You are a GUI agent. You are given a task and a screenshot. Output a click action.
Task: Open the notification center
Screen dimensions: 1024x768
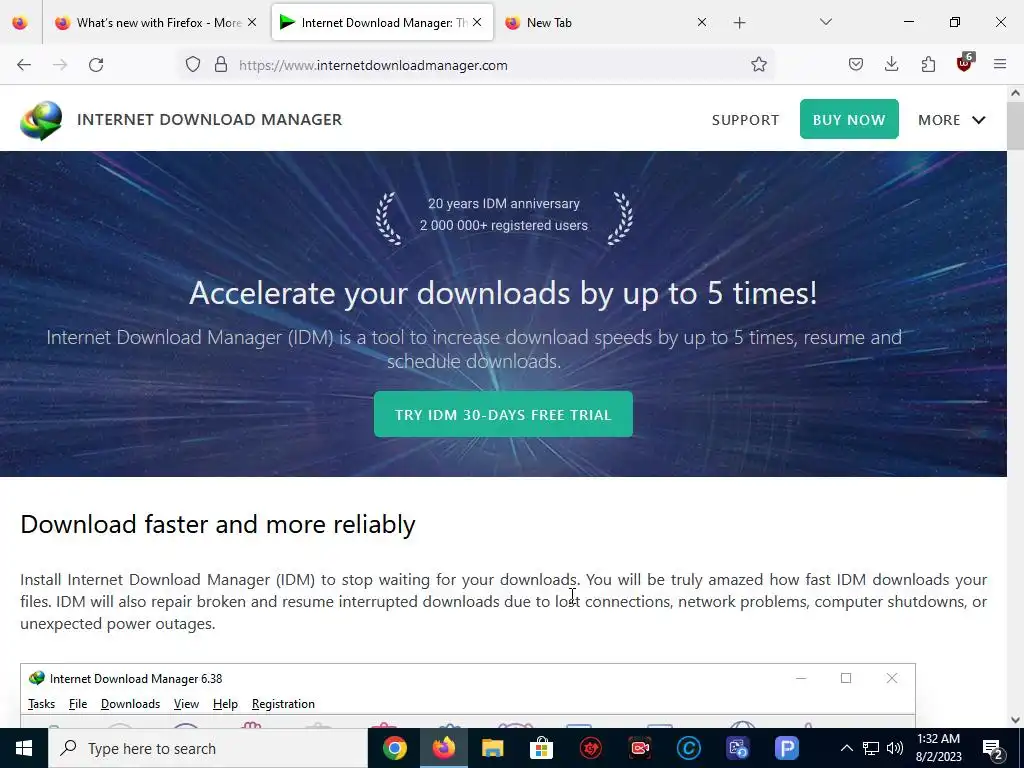tap(993, 750)
